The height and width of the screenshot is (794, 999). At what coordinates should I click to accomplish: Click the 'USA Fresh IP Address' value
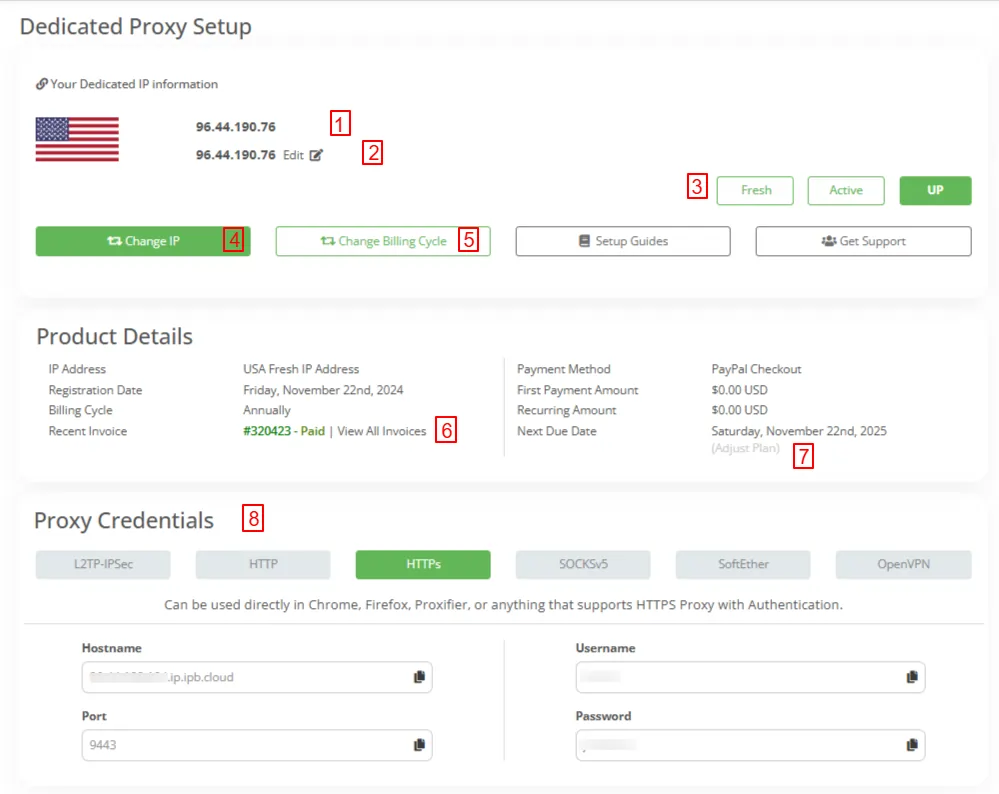[x=301, y=369]
